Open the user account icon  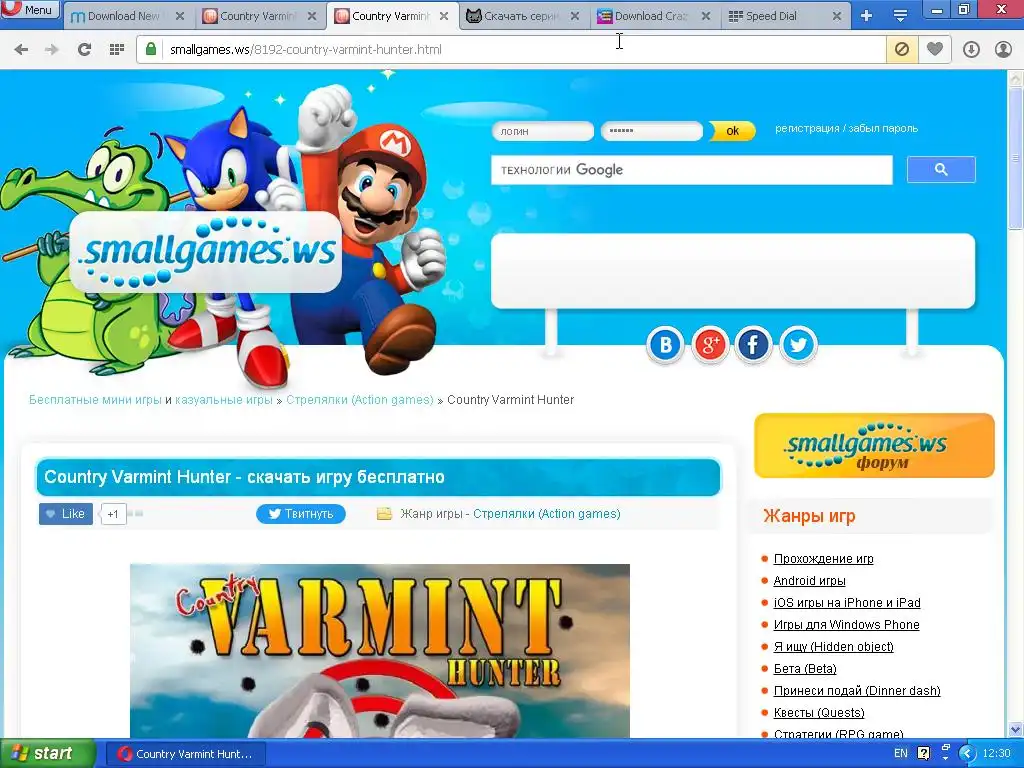pos(1003,49)
